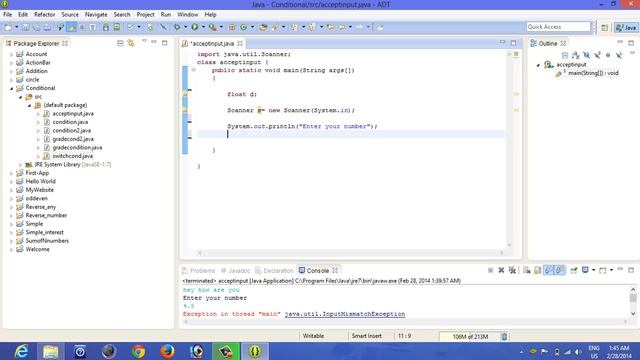Switch to the Problems tab
The height and width of the screenshot is (360, 640).
pyautogui.click(x=198, y=271)
